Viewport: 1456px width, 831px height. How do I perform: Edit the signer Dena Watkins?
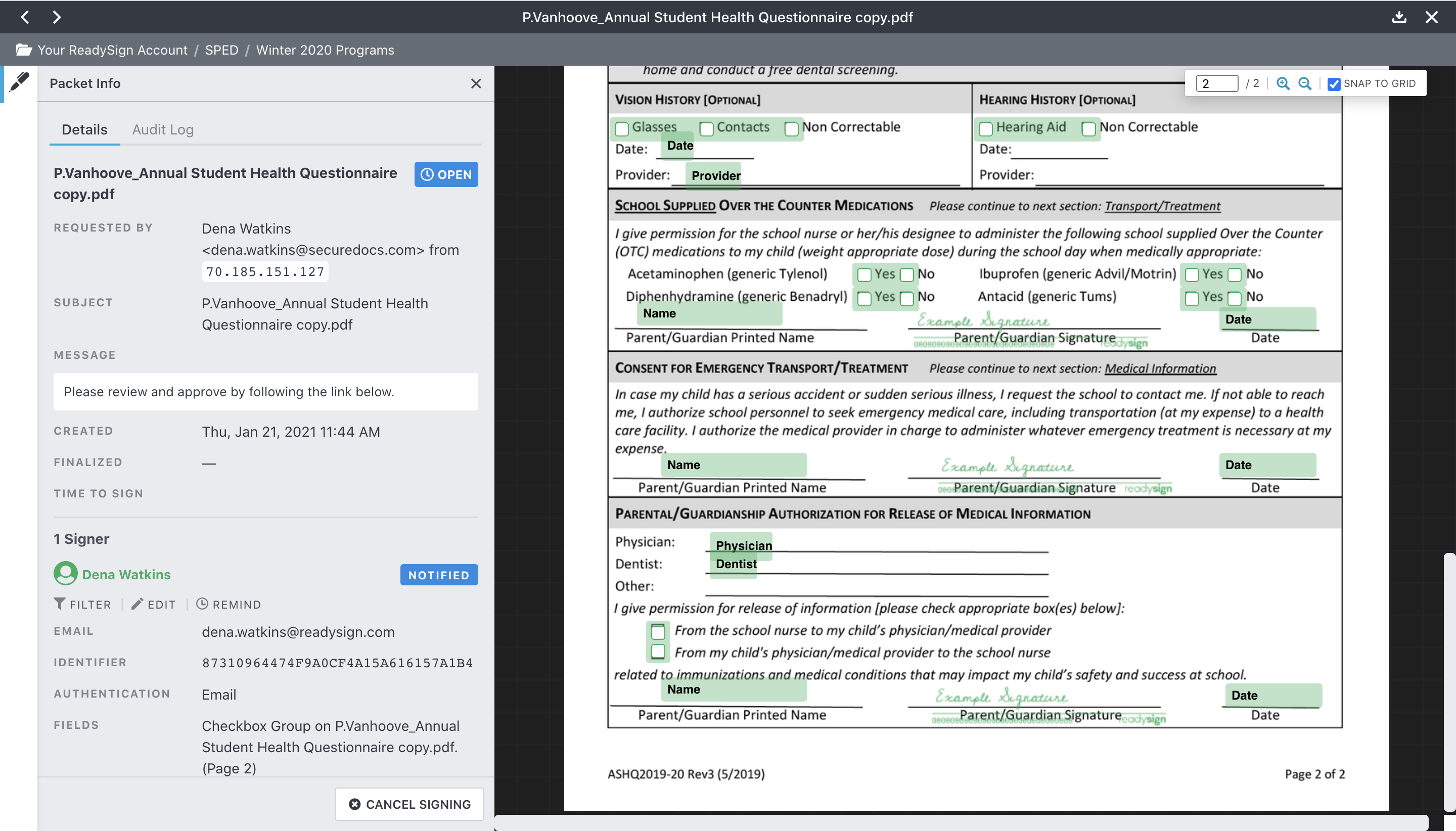(x=154, y=605)
